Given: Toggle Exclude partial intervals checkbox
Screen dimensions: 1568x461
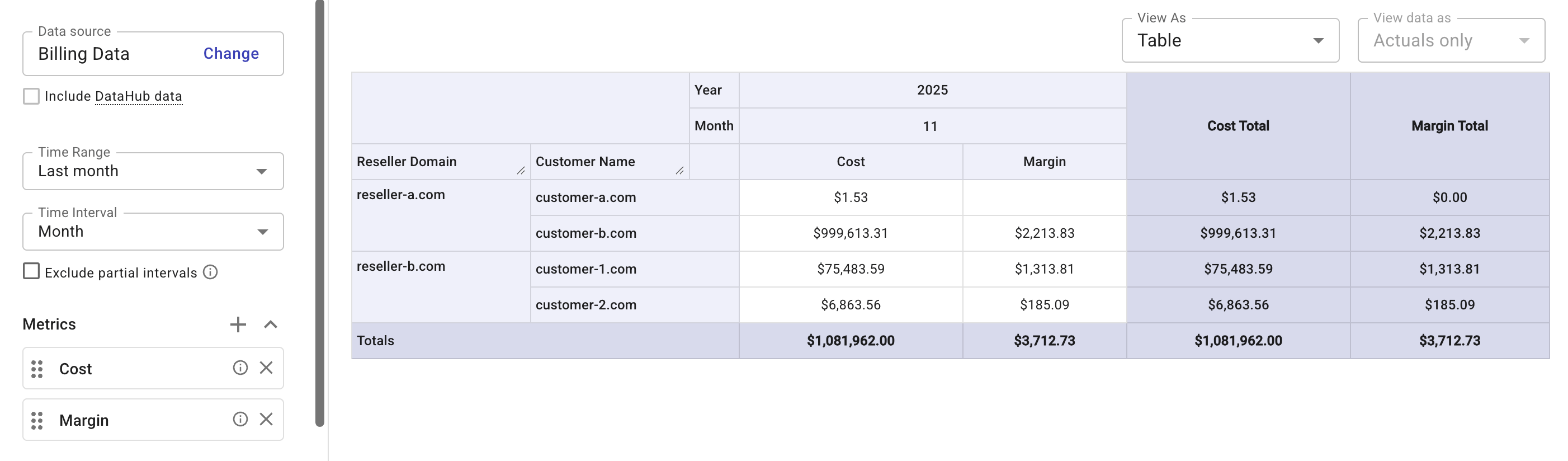Looking at the screenshot, I should click(x=31, y=271).
